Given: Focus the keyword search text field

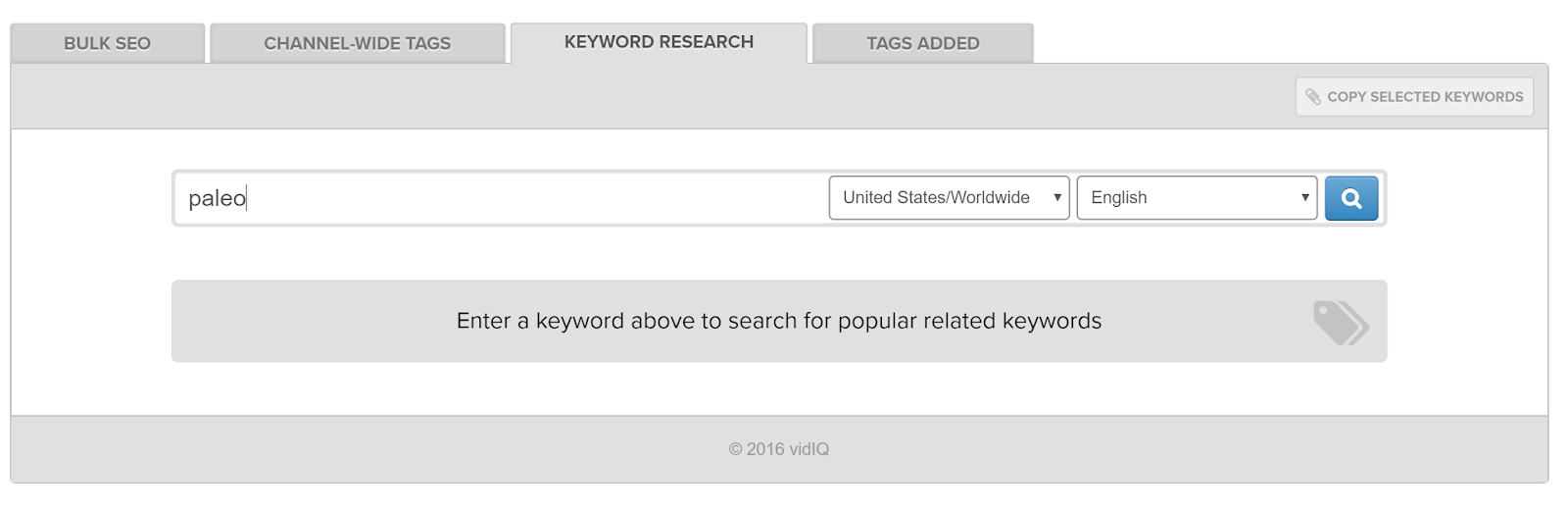Looking at the screenshot, I should 529,198.
